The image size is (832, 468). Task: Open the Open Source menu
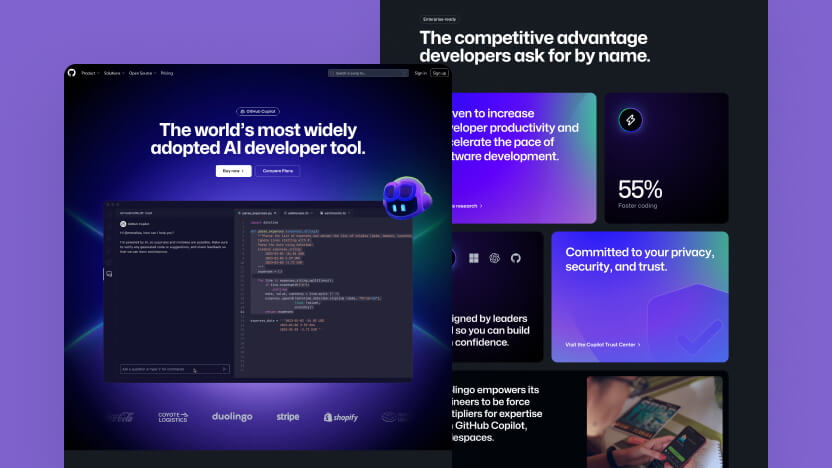pyautogui.click(x=142, y=73)
